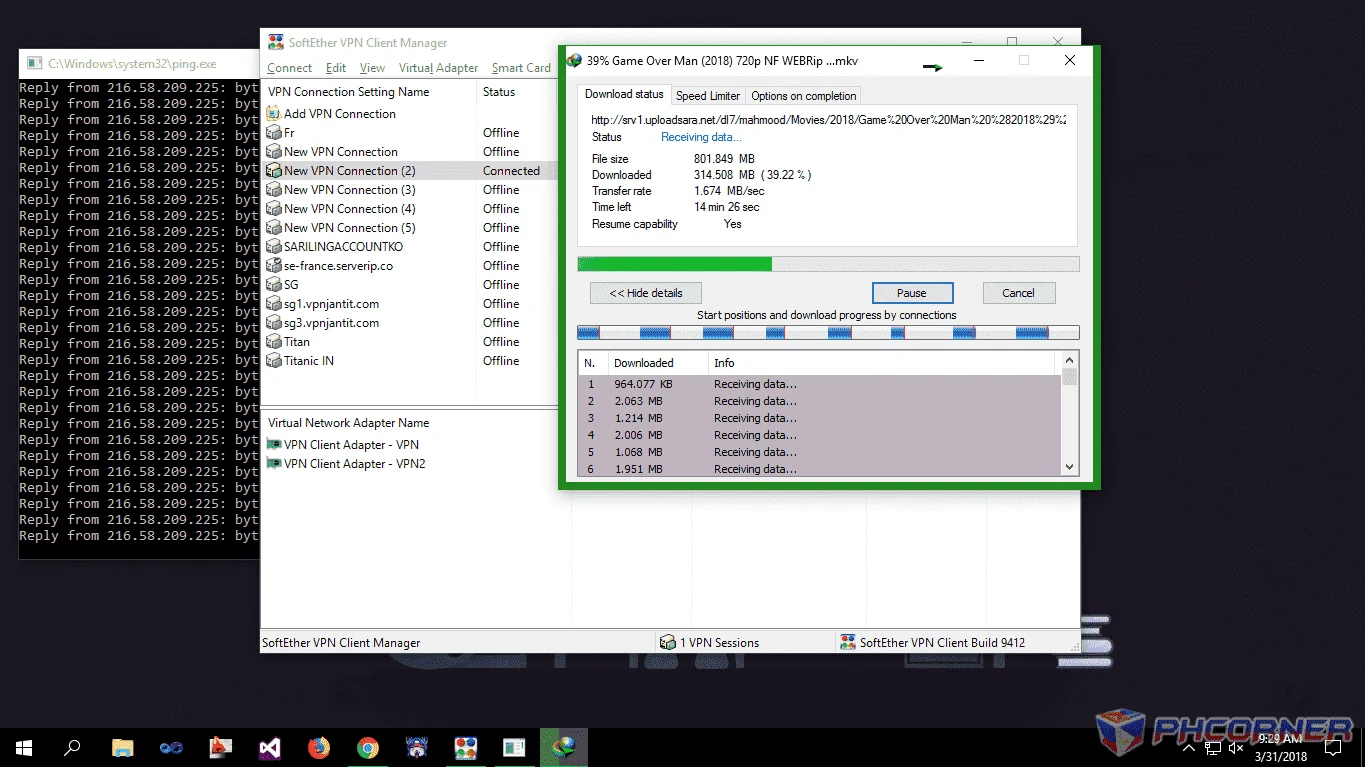1365x767 pixels.
Task: Click the connections list scroll-up arrow
Action: click(1069, 360)
